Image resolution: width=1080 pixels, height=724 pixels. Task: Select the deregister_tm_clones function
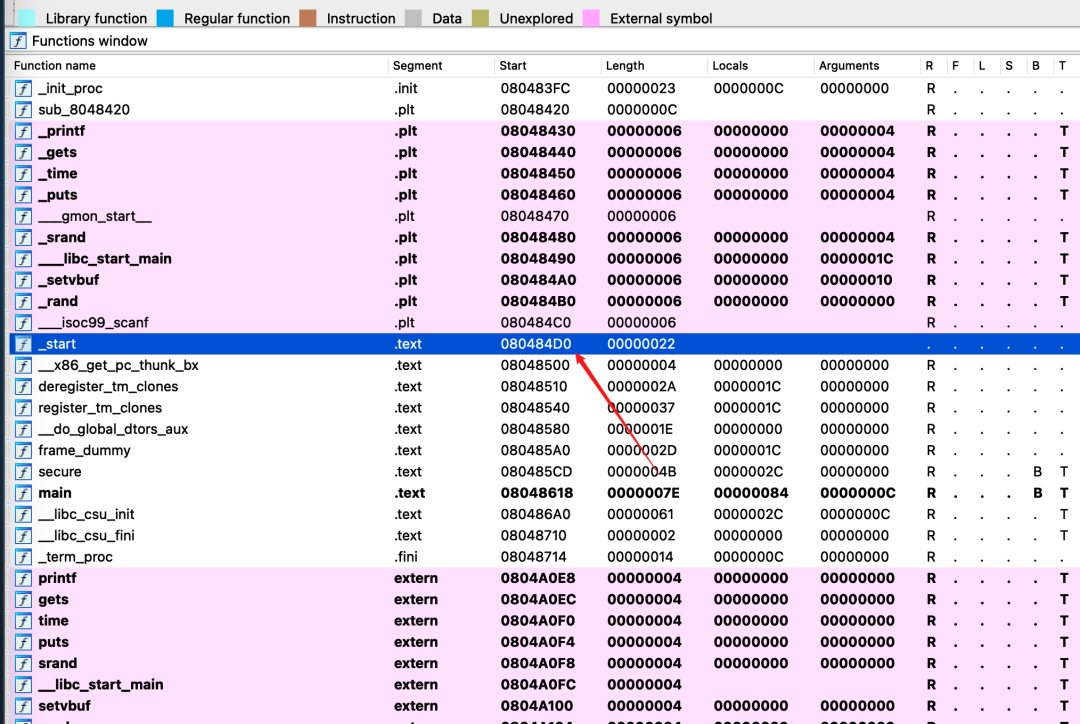pyautogui.click(x=108, y=387)
